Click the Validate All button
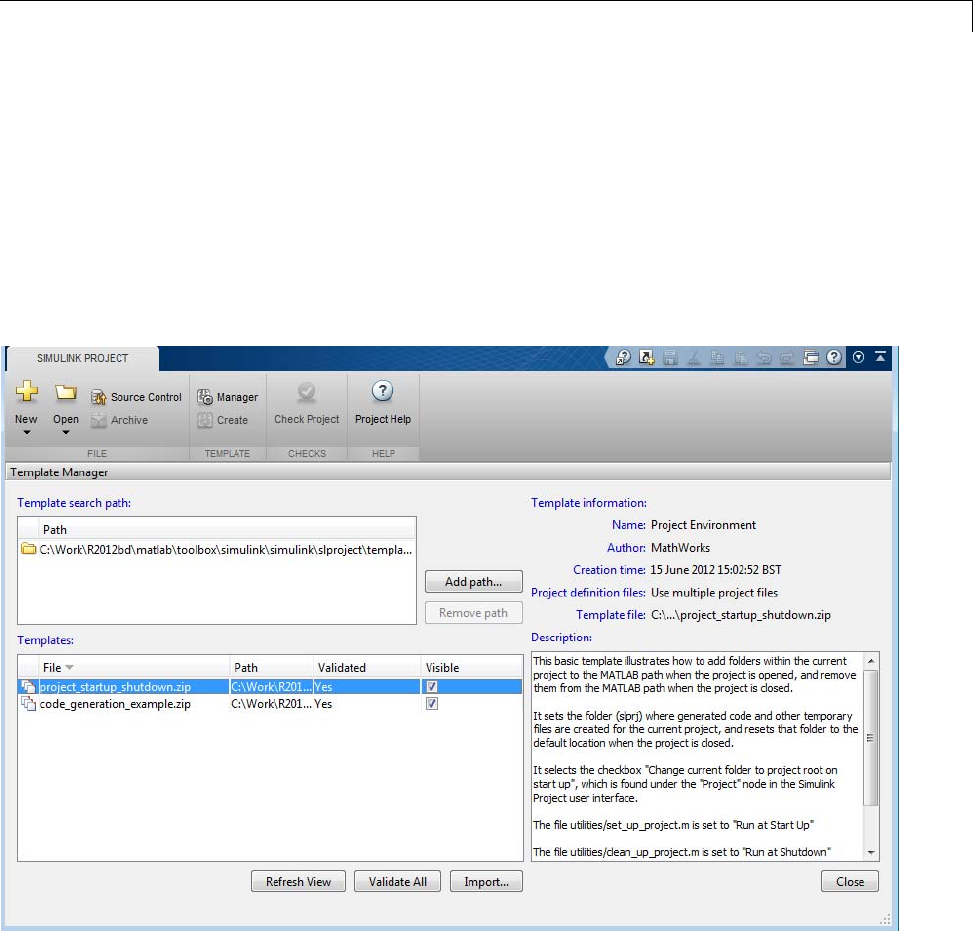 (x=398, y=881)
